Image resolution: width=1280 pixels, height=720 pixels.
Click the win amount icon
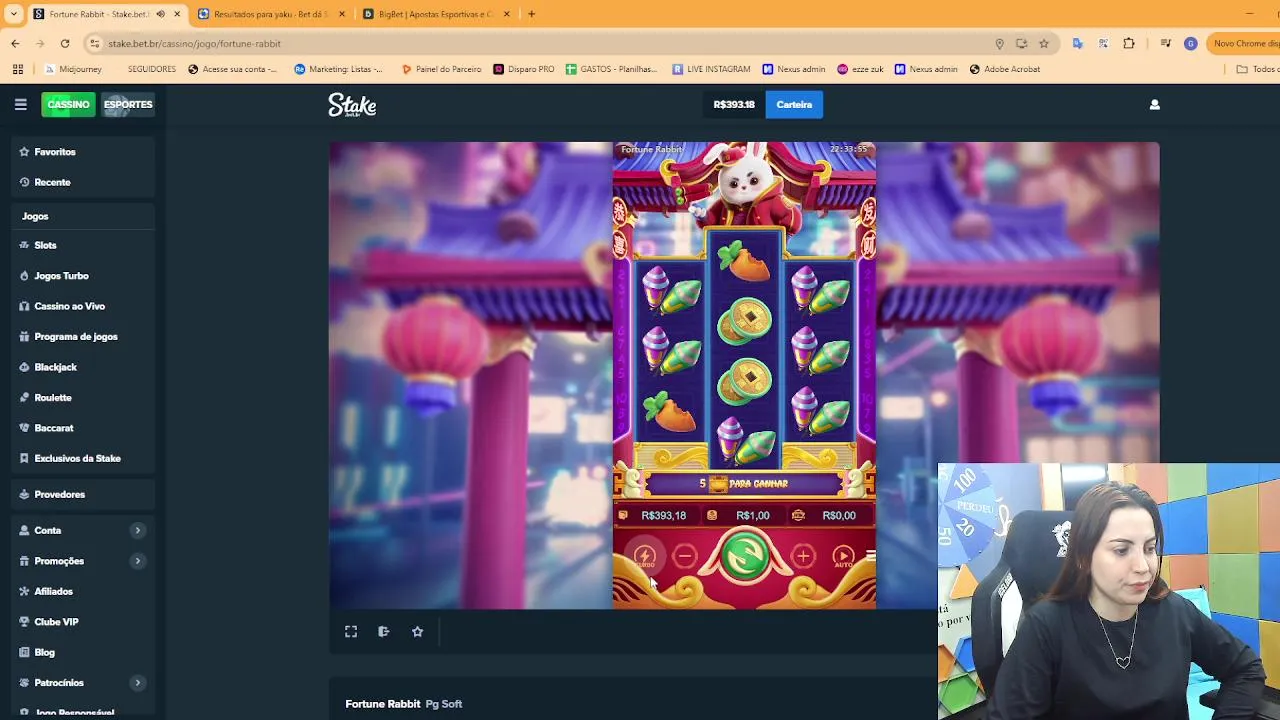click(798, 515)
